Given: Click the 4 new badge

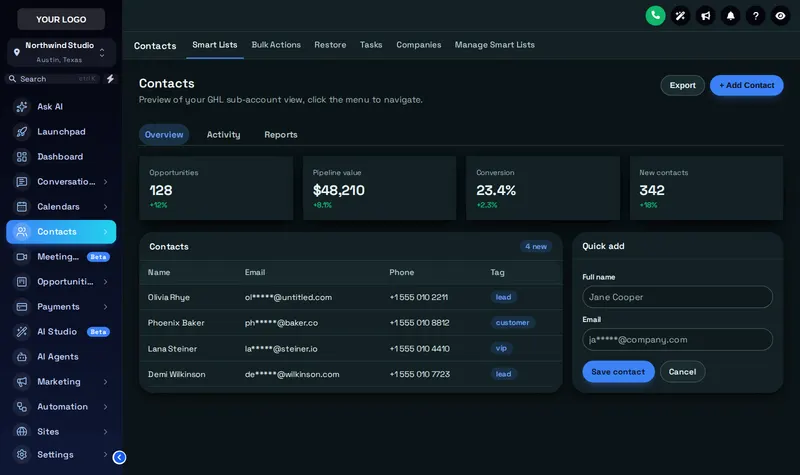Looking at the screenshot, I should point(536,246).
